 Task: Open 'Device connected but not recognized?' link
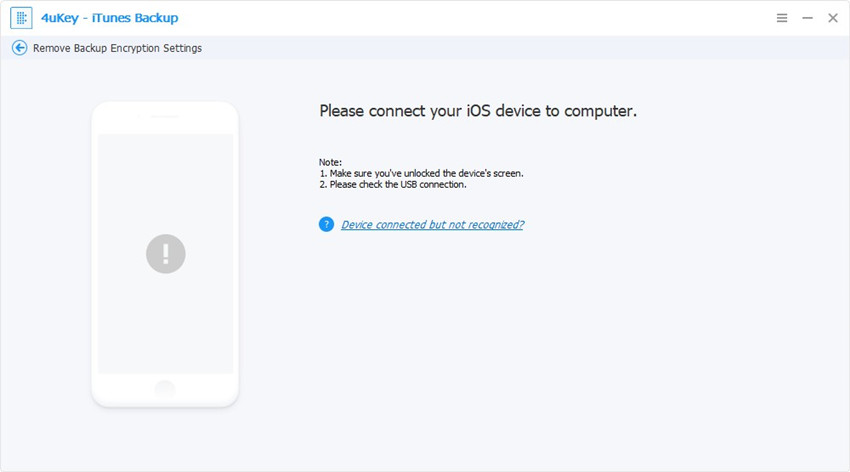432,224
